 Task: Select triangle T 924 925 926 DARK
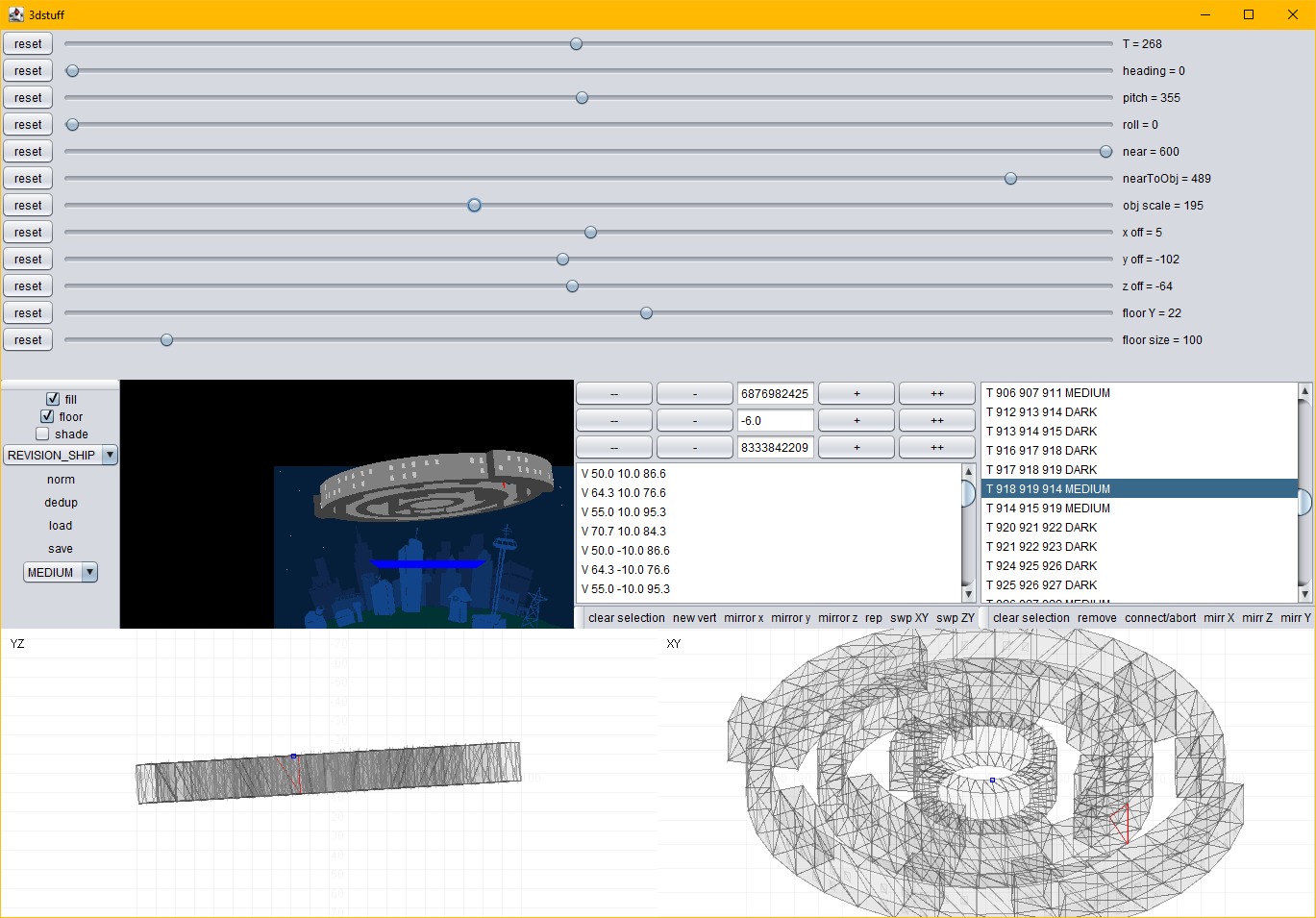(1139, 566)
